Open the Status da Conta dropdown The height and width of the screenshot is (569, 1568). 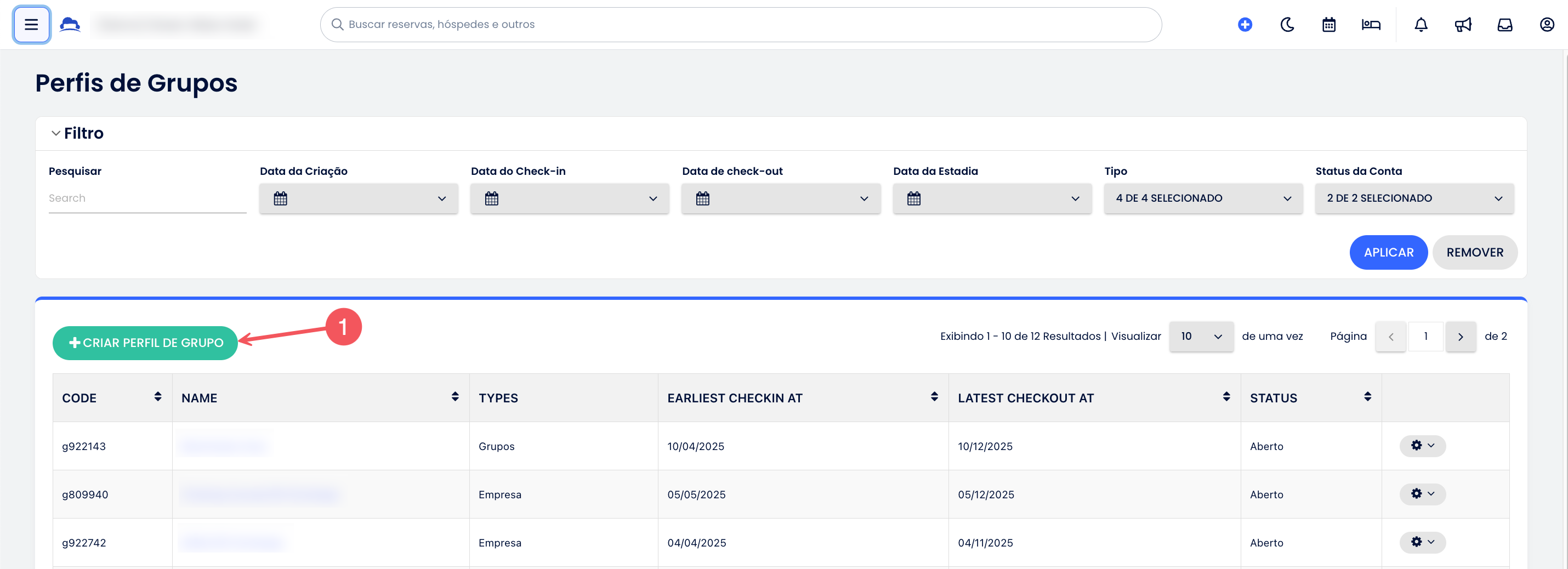(1414, 198)
